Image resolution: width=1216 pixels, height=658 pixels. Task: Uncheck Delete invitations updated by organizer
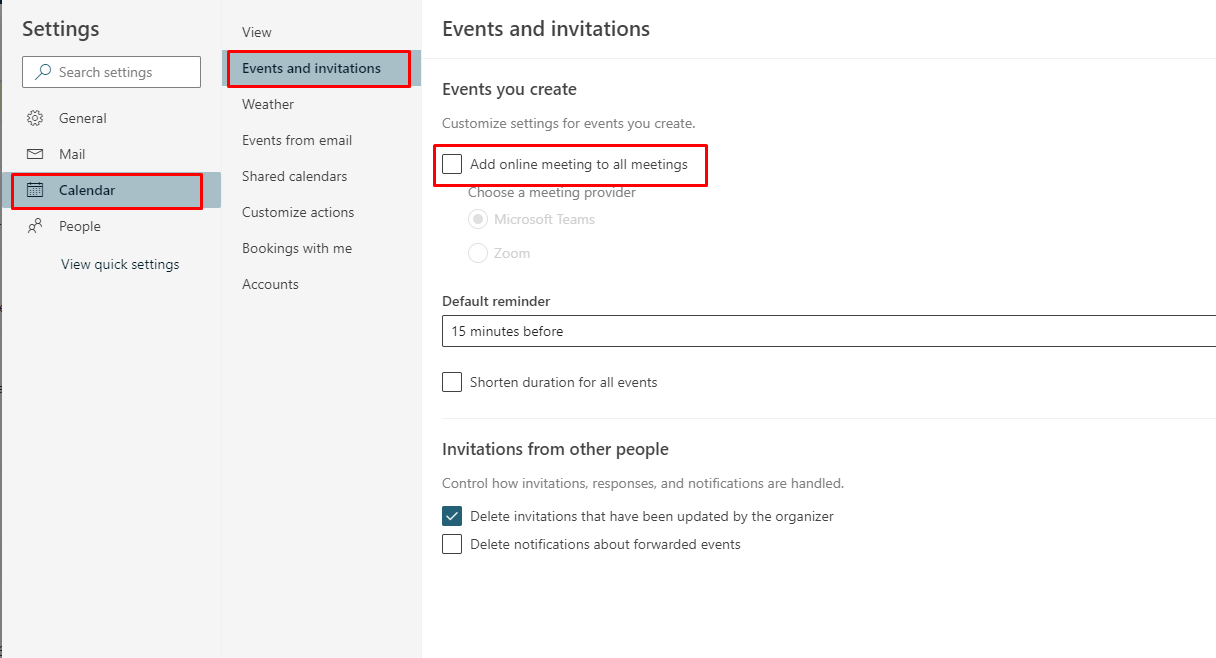[x=452, y=516]
